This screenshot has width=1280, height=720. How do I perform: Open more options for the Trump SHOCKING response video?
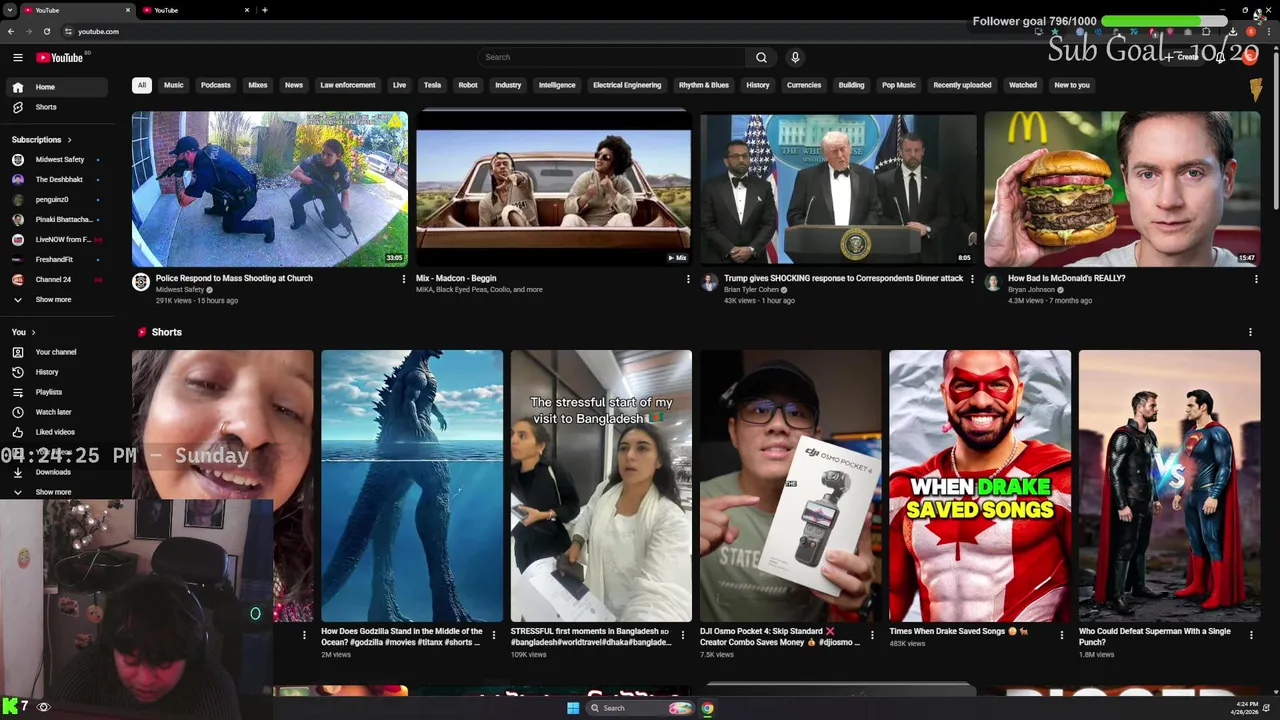[x=972, y=279]
